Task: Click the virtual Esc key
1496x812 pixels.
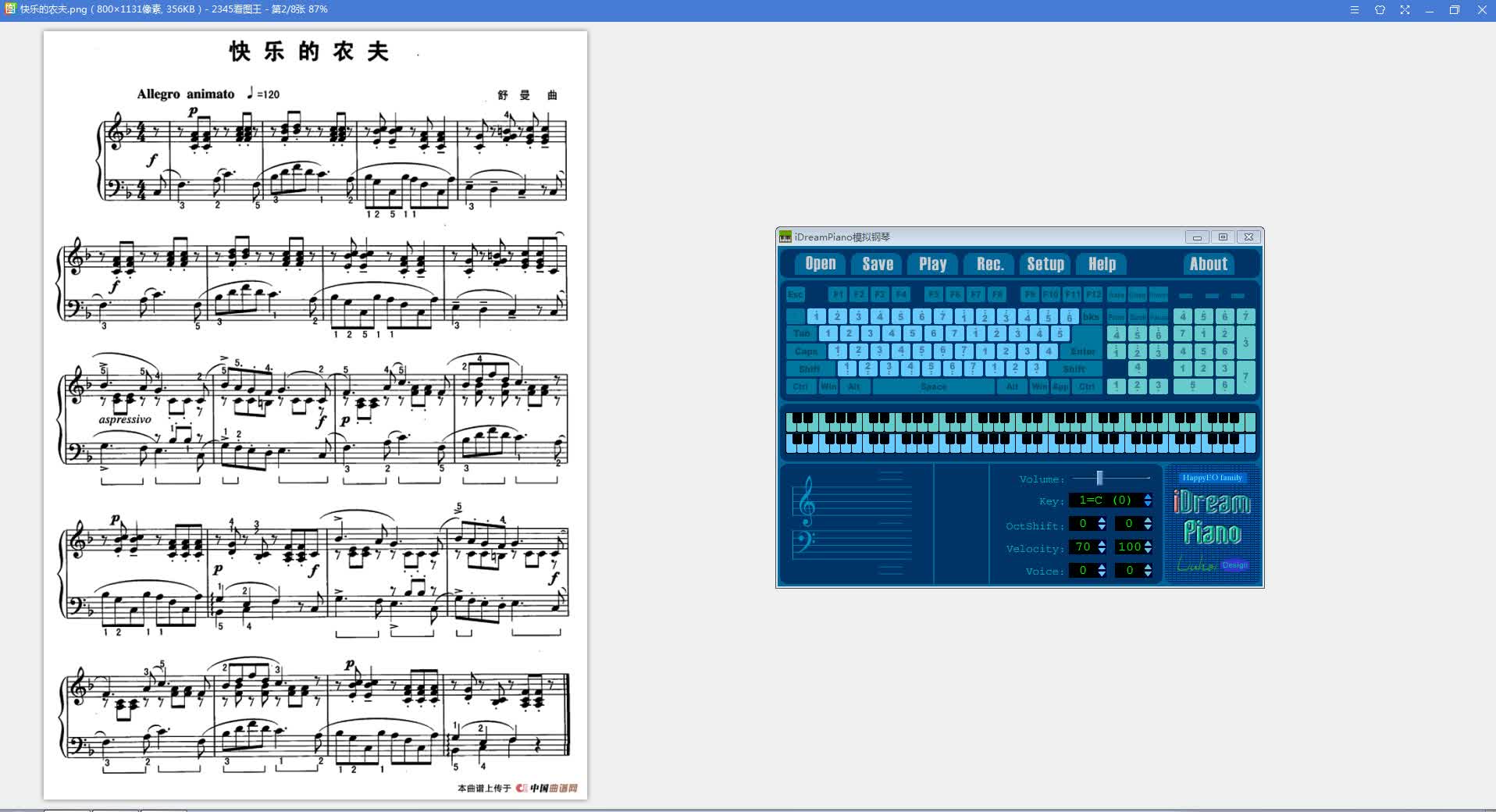Action: click(795, 294)
